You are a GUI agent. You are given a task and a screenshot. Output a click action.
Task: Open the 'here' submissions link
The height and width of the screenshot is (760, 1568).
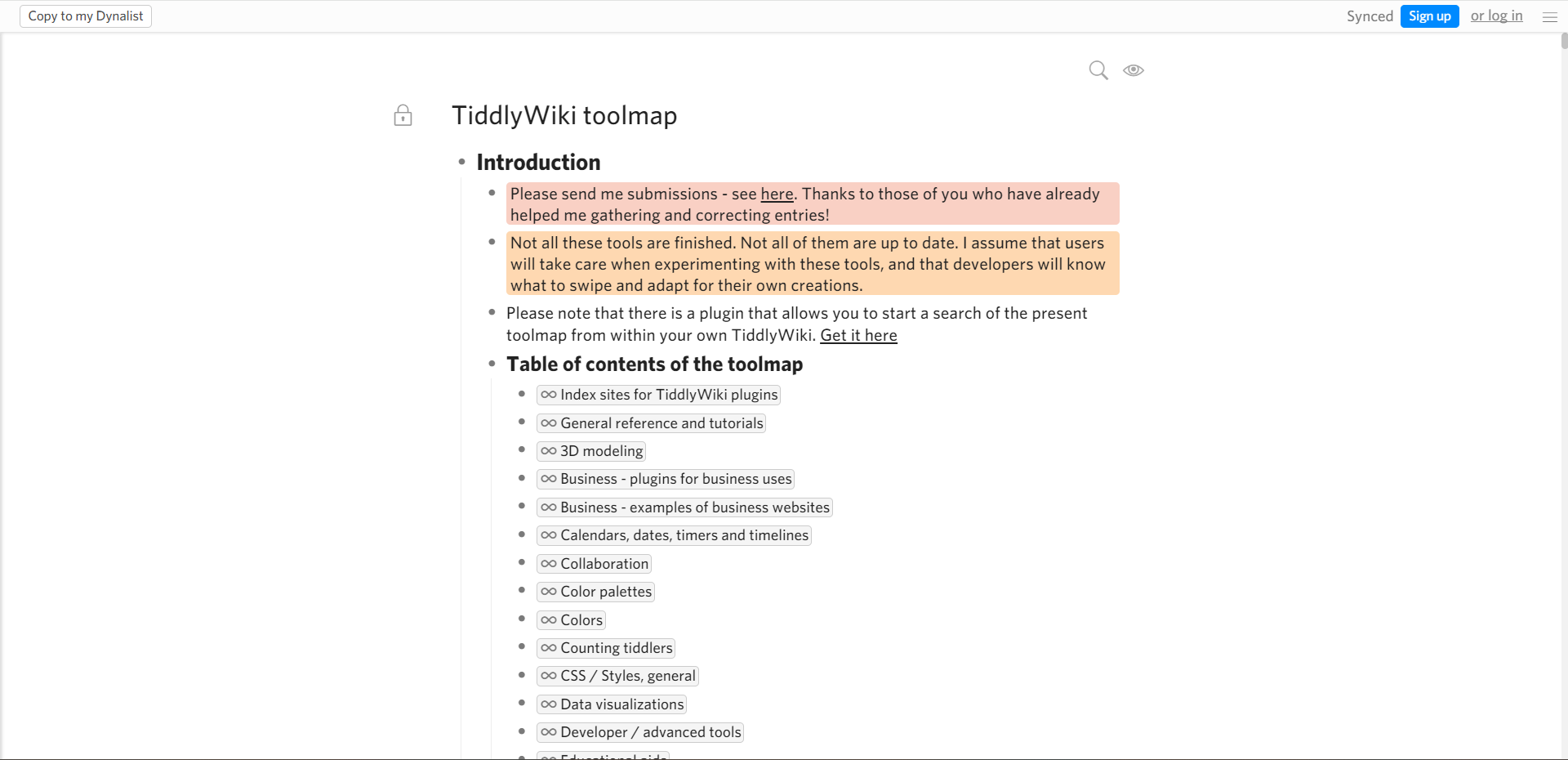pyautogui.click(x=777, y=194)
